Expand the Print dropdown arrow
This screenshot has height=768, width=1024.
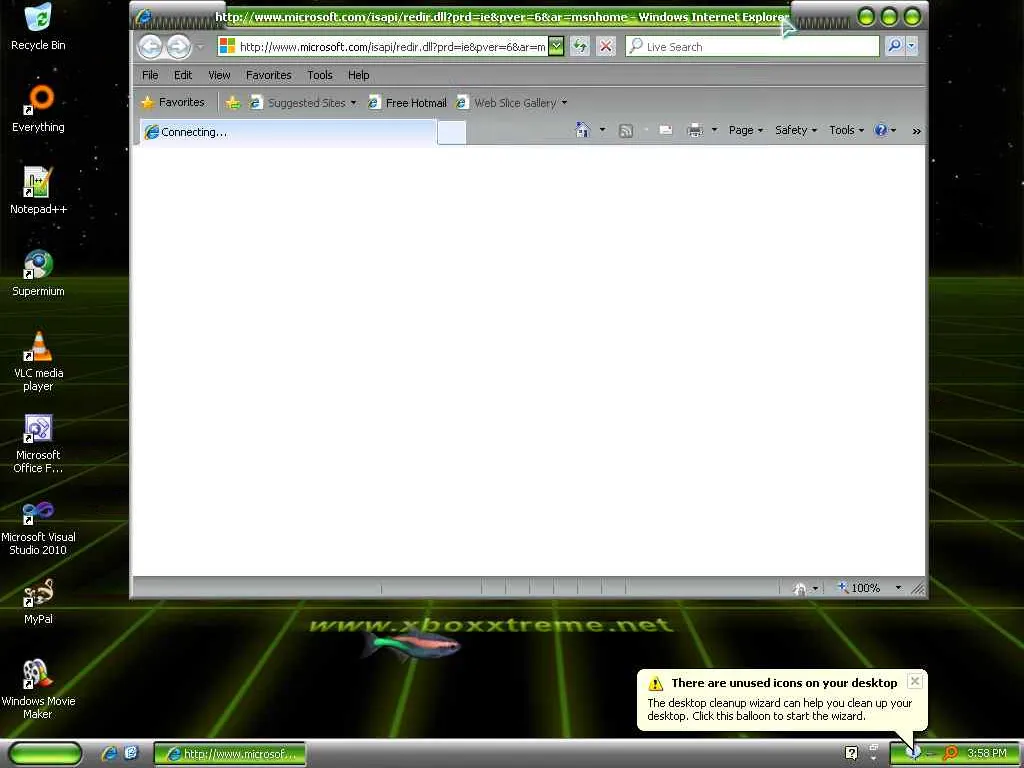714,130
